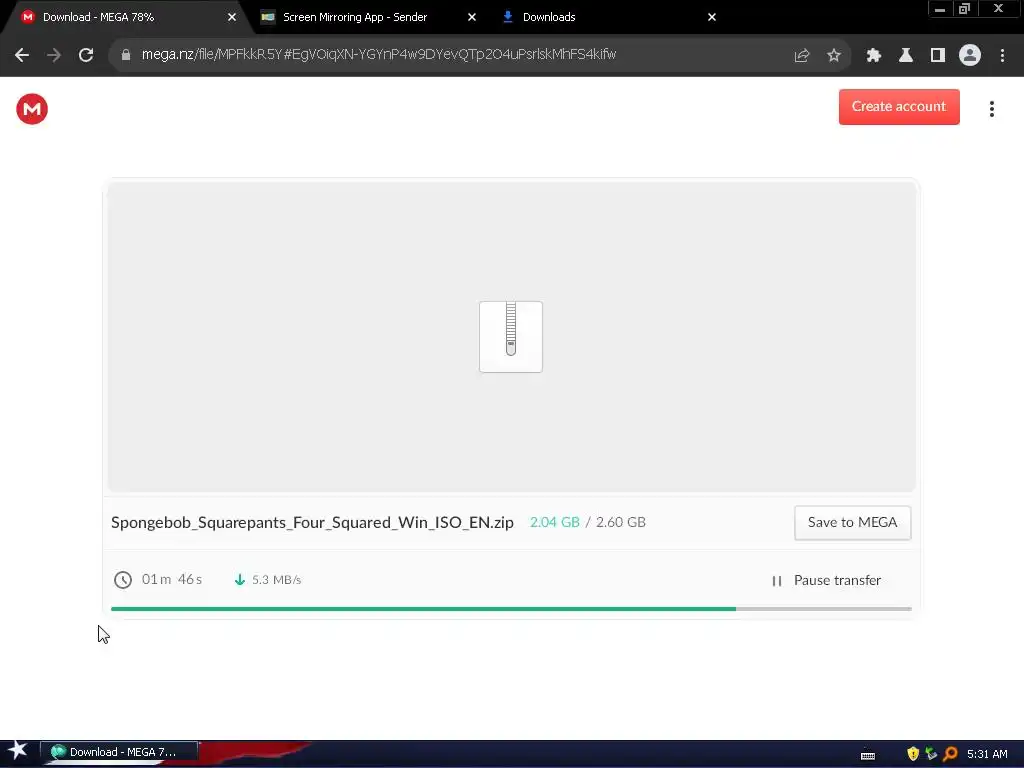This screenshot has width=1024, height=768.
Task: Close the Downloads tab
Action: (x=712, y=17)
